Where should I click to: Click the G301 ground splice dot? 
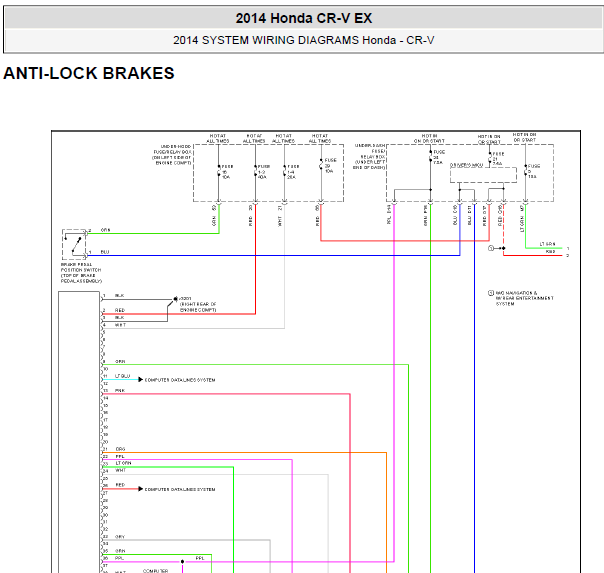tap(175, 299)
